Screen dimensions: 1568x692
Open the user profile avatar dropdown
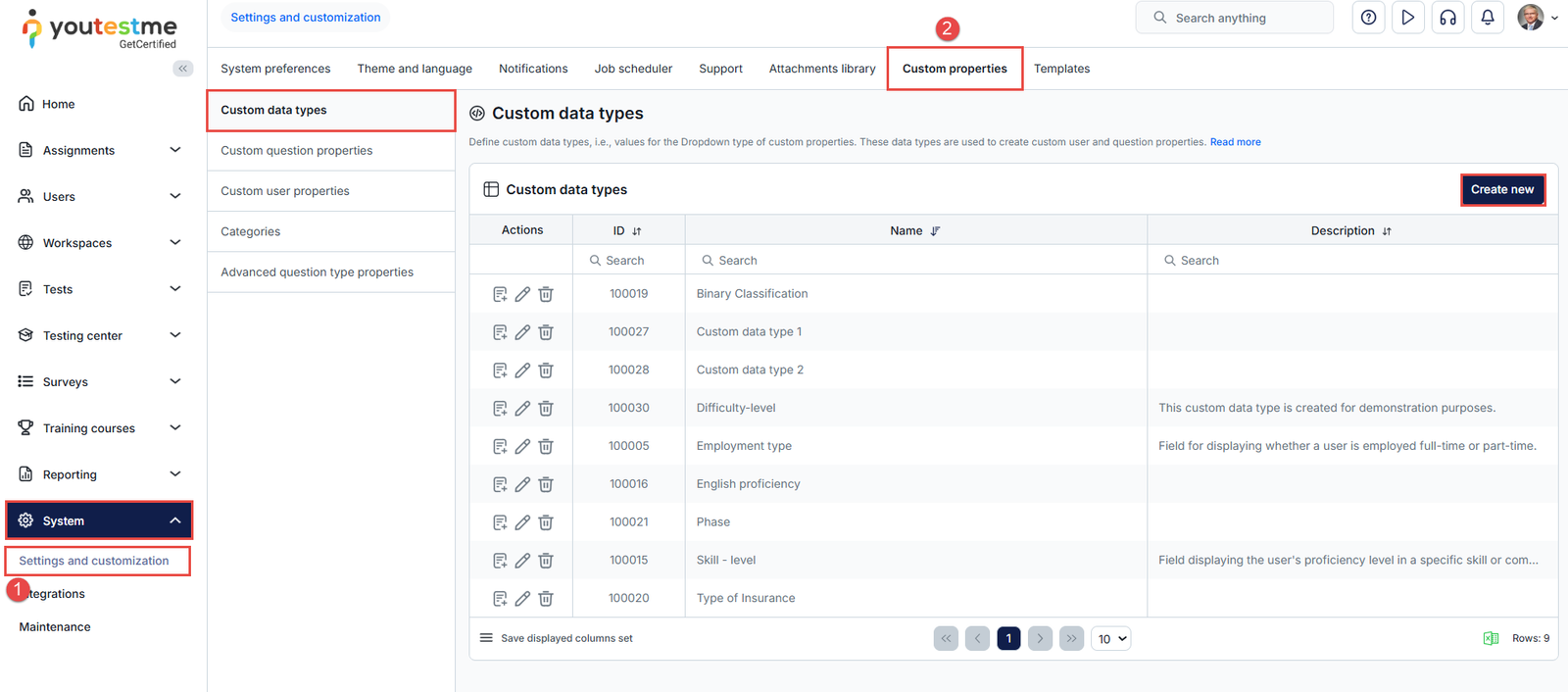1537,18
